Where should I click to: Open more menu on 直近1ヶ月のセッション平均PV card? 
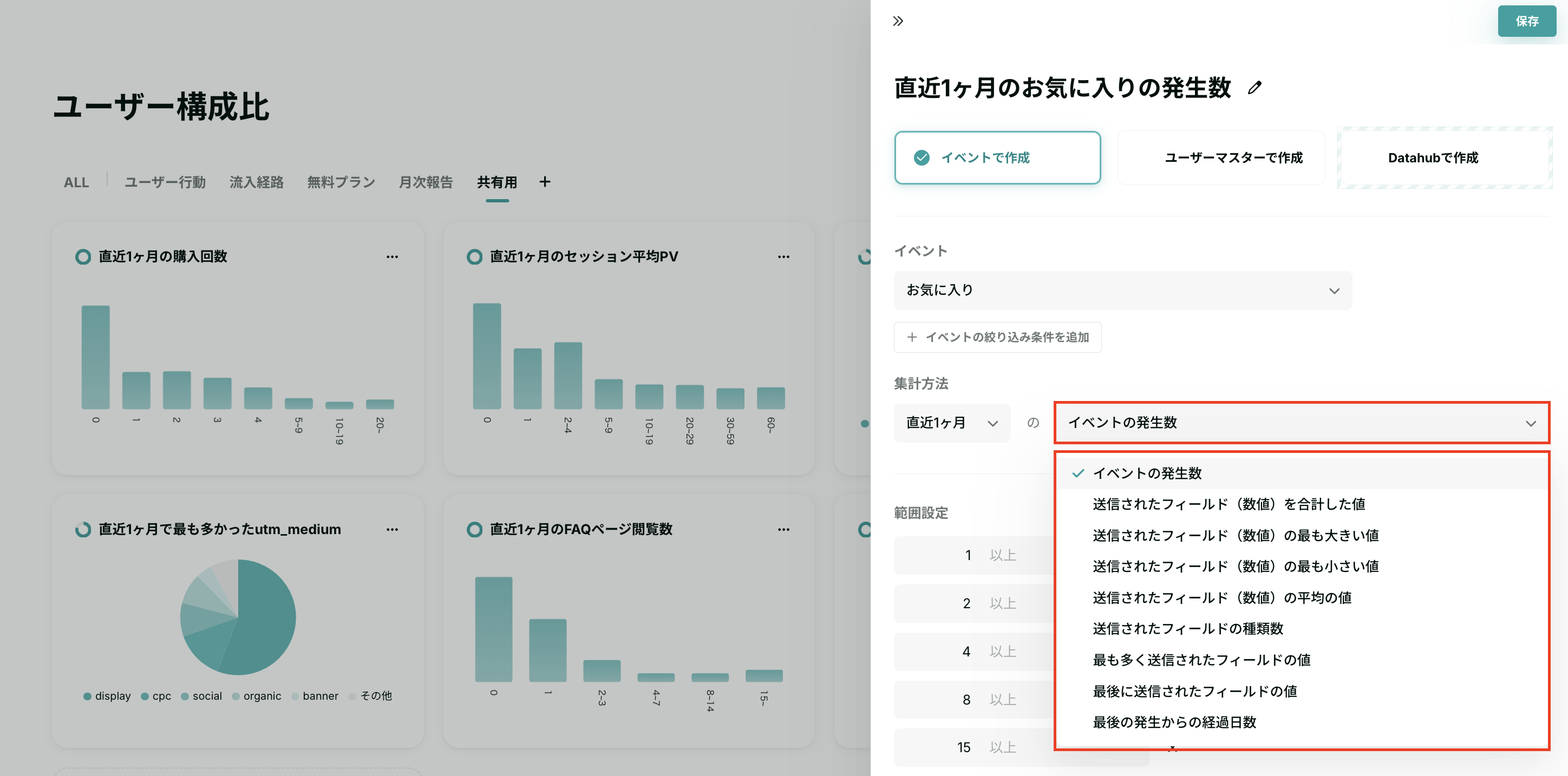coord(783,257)
